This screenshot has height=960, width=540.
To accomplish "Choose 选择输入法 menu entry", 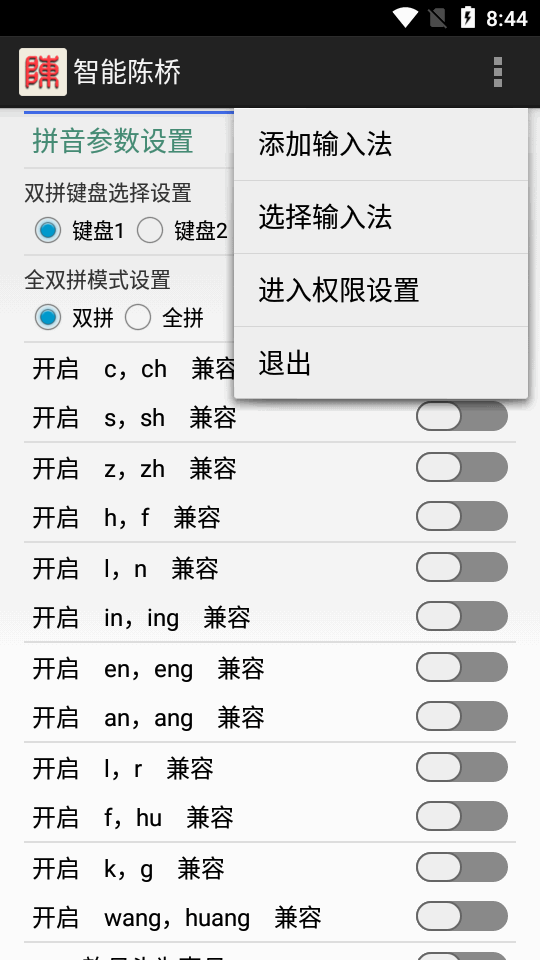I will point(381,217).
